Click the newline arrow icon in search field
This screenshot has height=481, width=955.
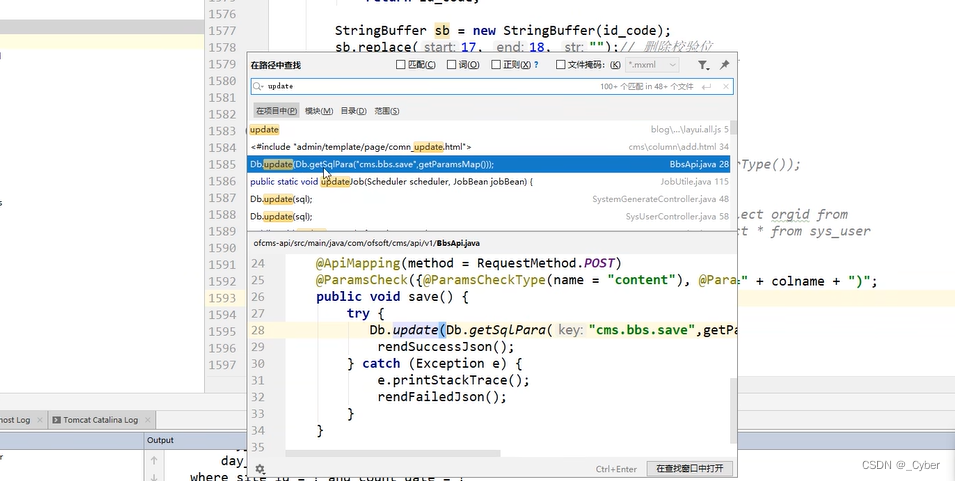[707, 86]
